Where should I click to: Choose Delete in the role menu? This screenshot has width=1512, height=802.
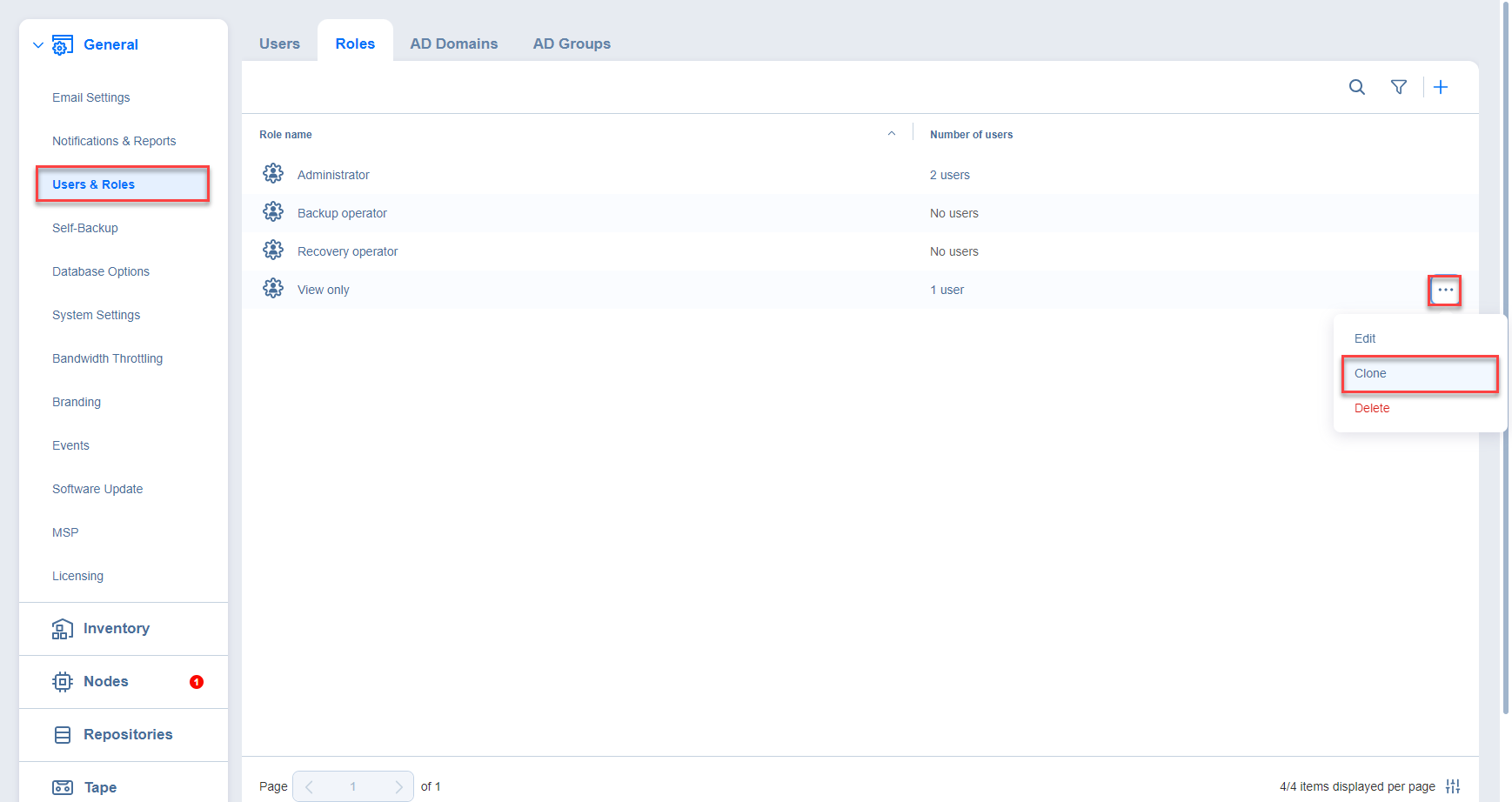click(1372, 408)
